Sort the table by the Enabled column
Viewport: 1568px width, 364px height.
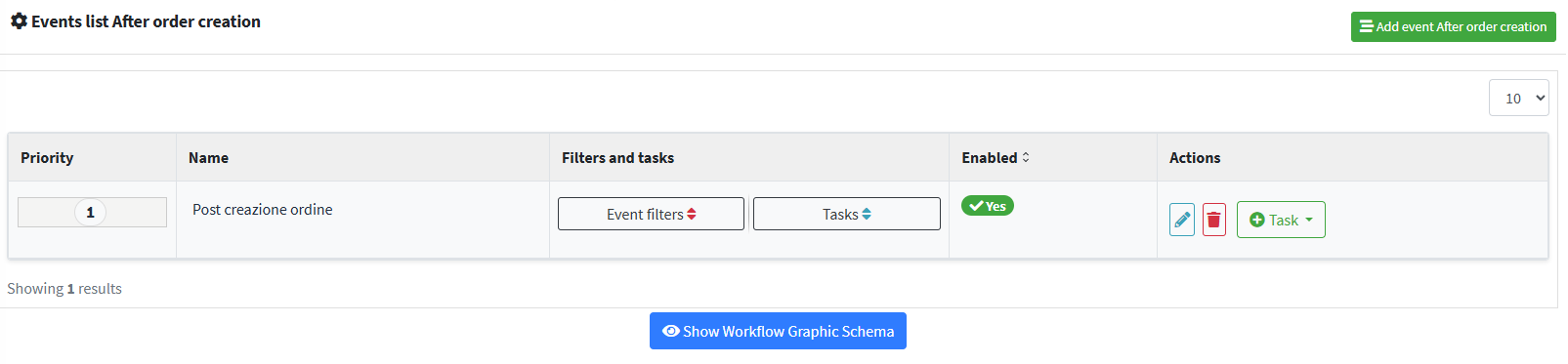pos(996,157)
